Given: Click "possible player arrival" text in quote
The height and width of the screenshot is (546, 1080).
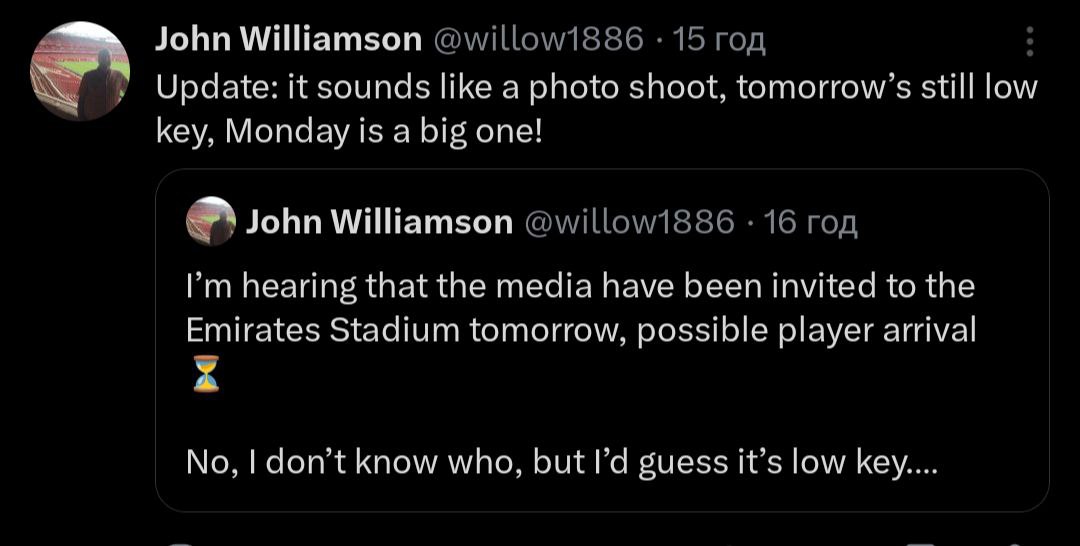Looking at the screenshot, I should [806, 330].
